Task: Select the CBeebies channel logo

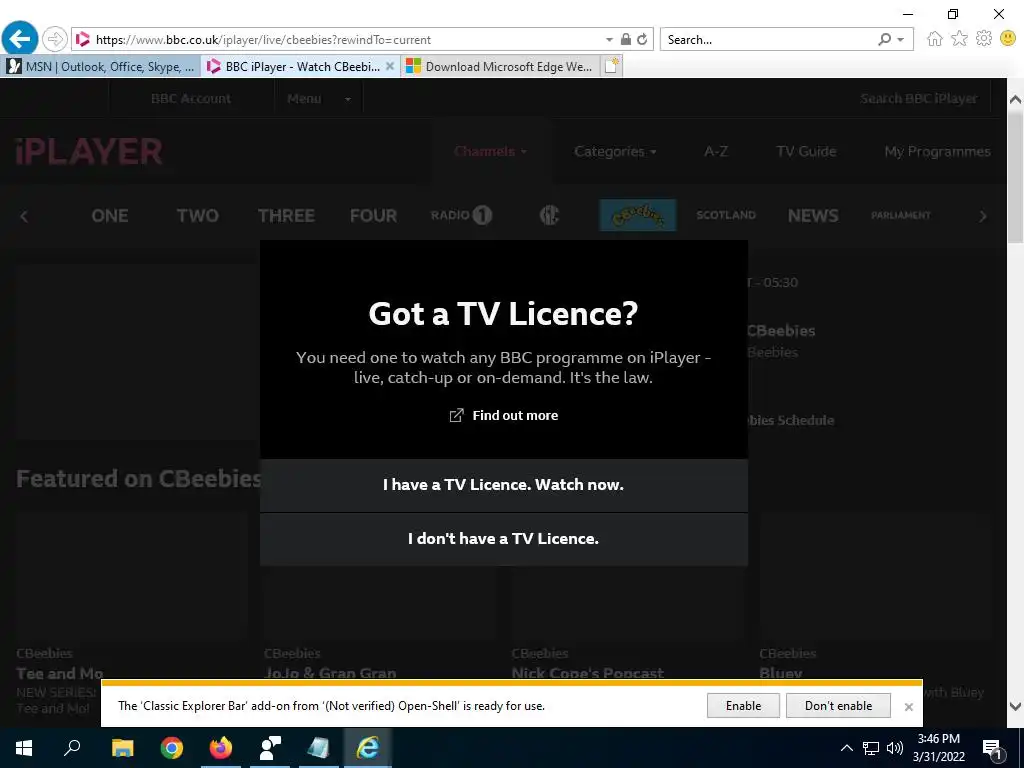Action: [638, 215]
